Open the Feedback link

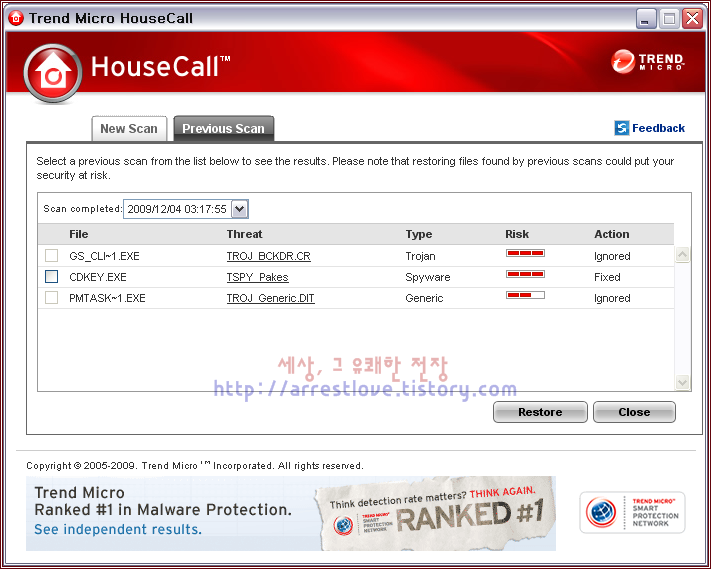coord(658,128)
